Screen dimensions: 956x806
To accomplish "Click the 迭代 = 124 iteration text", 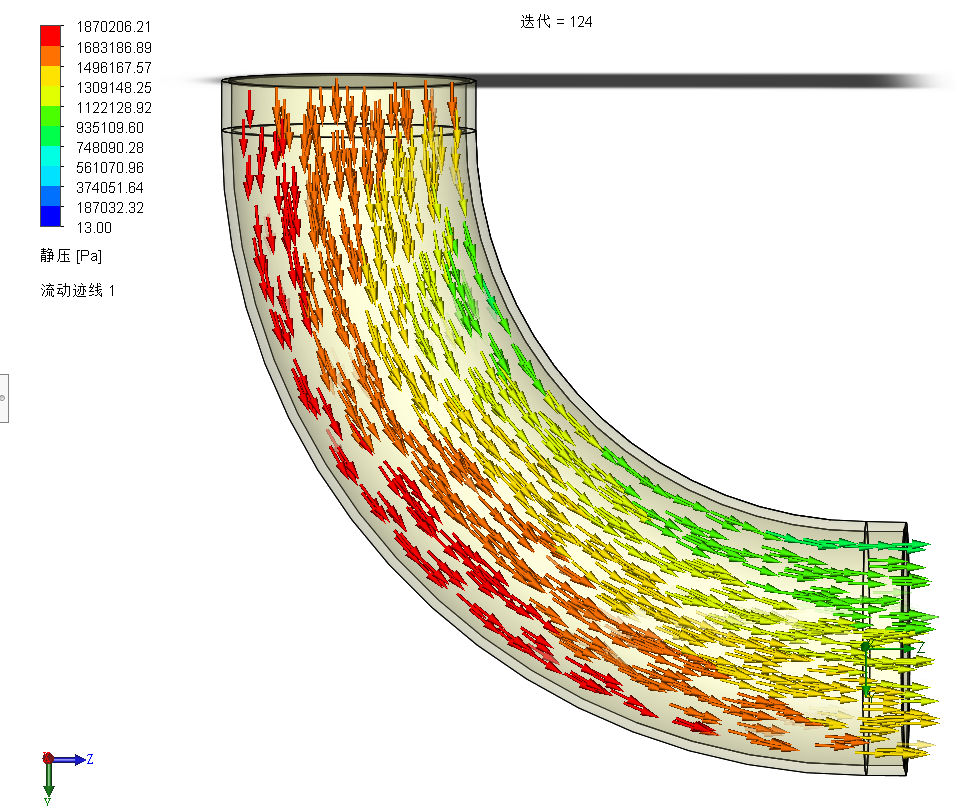I will click(x=556, y=22).
